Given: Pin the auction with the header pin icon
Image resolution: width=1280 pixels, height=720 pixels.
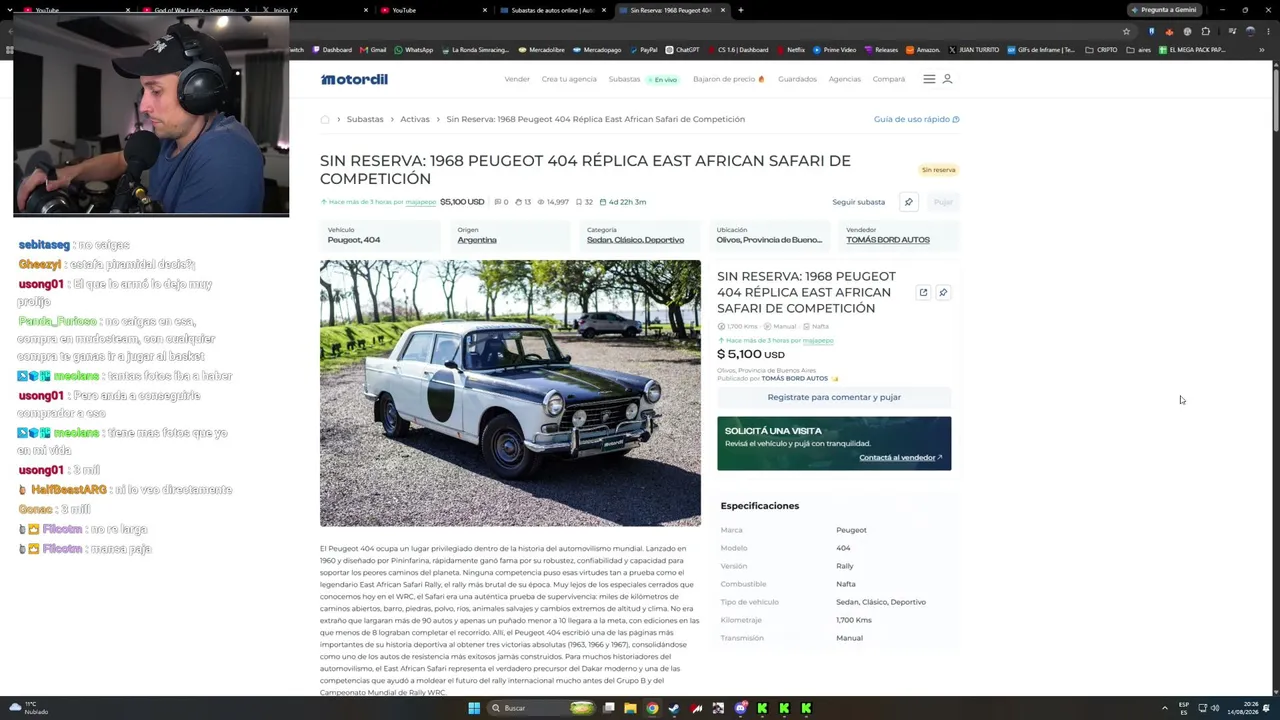Looking at the screenshot, I should coord(908,202).
